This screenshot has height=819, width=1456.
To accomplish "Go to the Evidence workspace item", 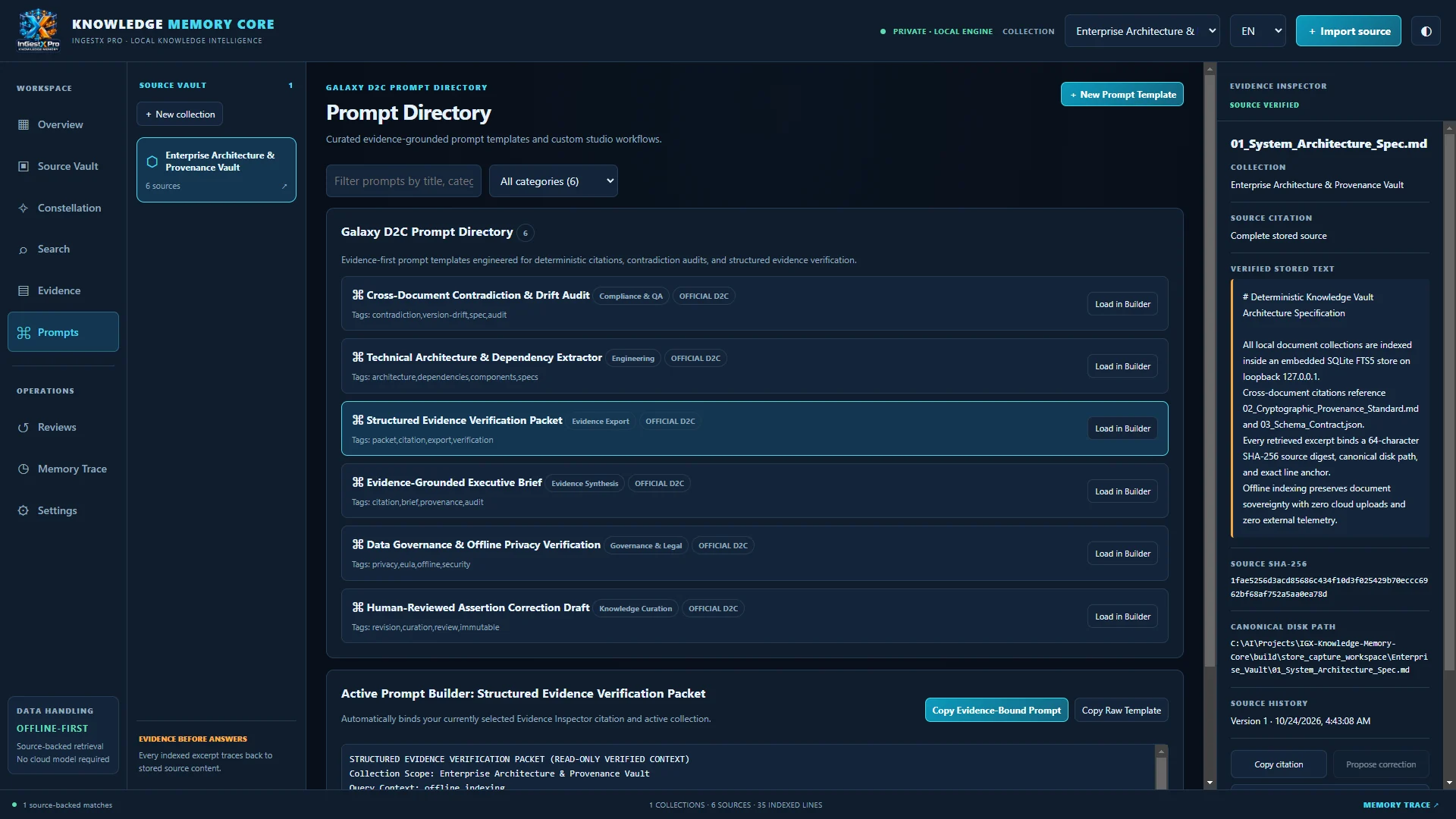I will click(x=63, y=290).
